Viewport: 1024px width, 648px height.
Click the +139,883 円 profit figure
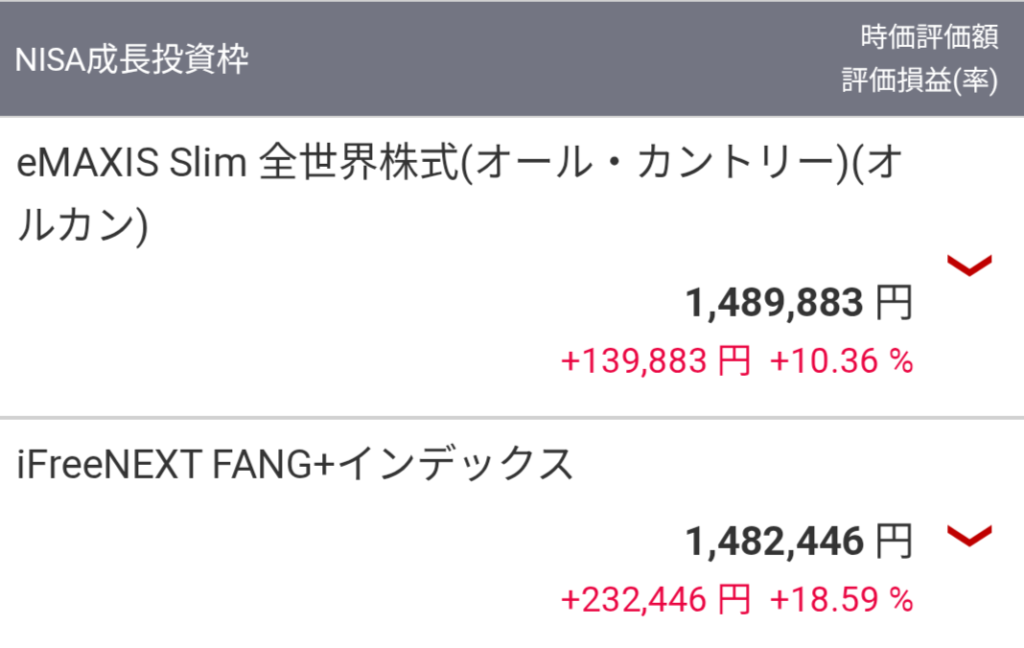tap(656, 361)
